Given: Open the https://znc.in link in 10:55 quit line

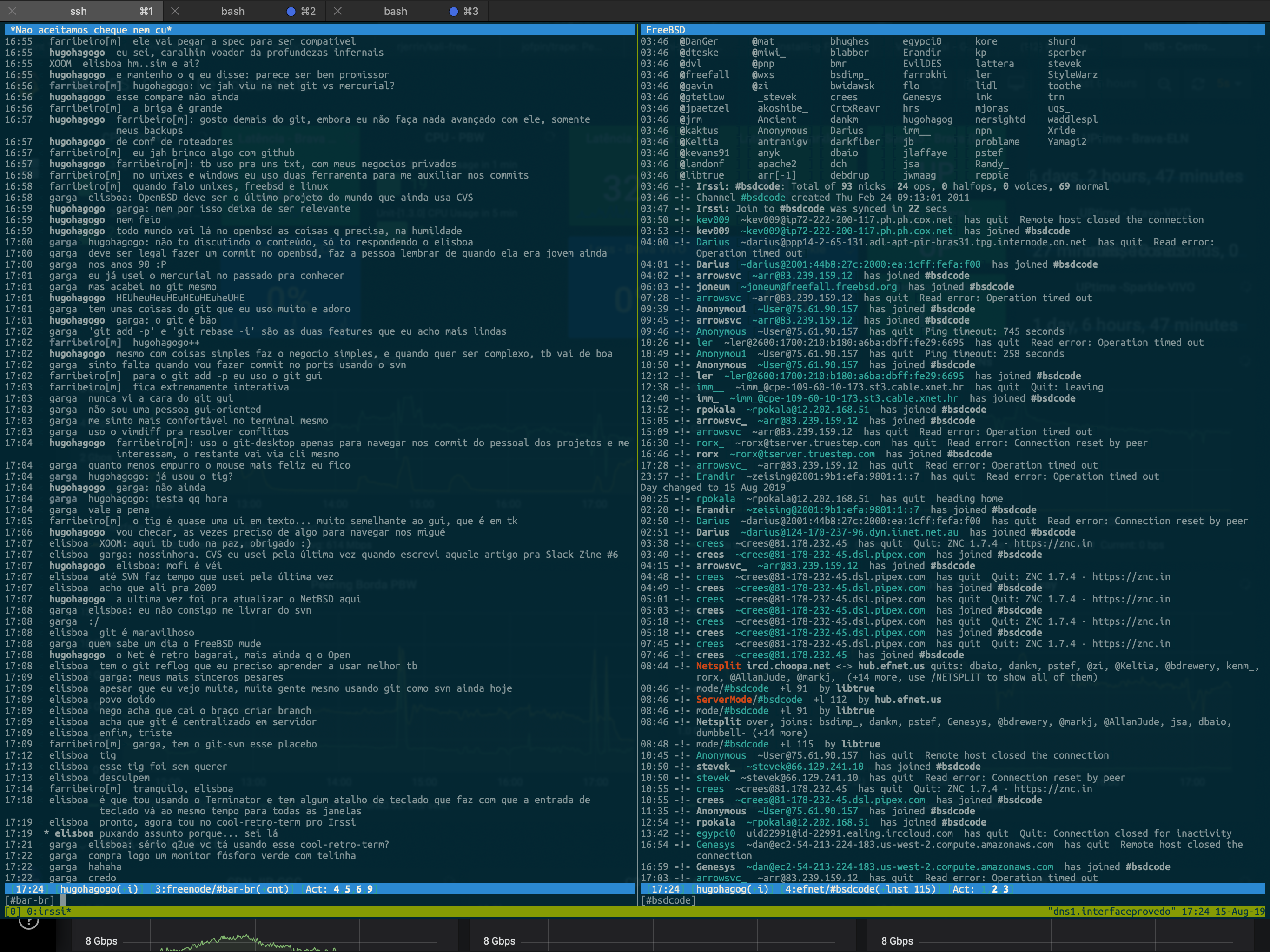Looking at the screenshot, I should tap(1053, 789).
